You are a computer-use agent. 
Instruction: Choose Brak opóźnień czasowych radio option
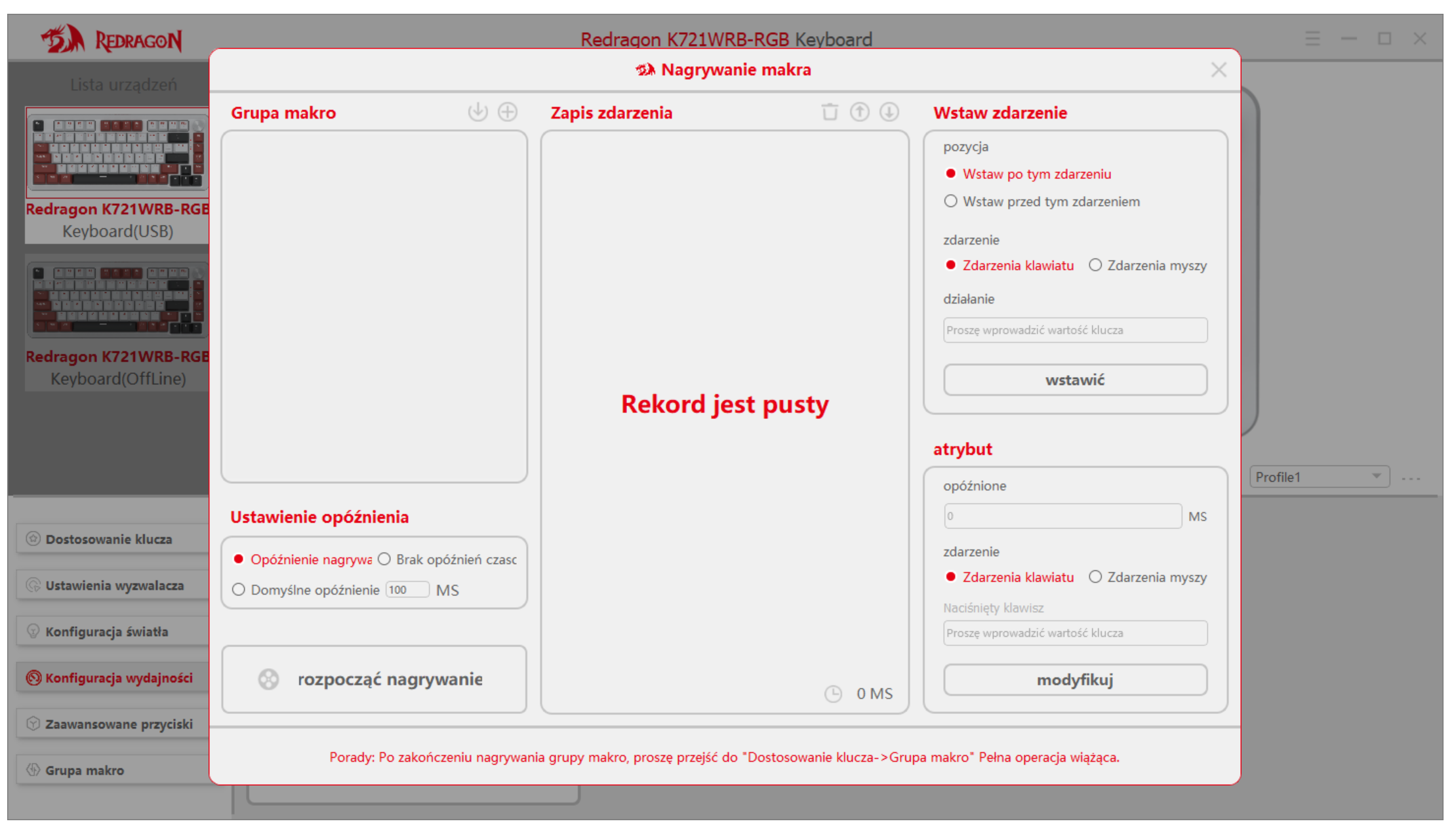pyautogui.click(x=384, y=559)
